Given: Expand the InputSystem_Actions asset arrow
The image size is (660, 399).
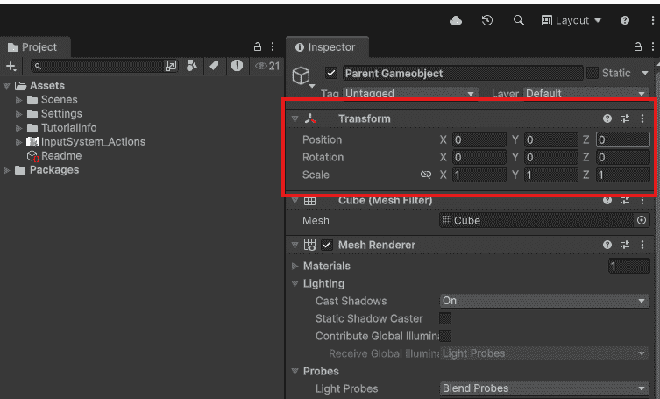Looking at the screenshot, I should (x=19, y=142).
